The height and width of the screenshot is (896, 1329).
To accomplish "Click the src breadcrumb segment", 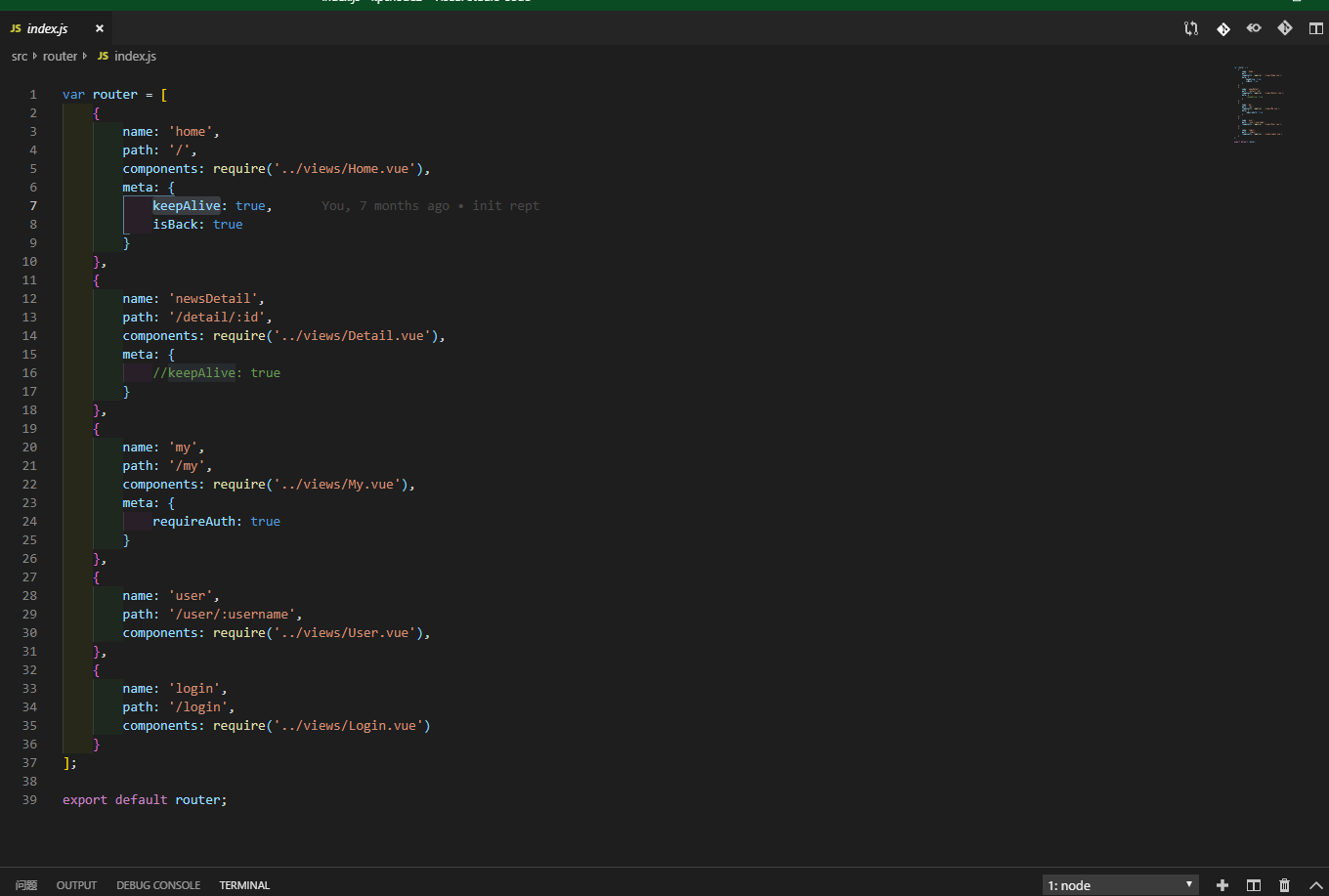I will point(20,57).
